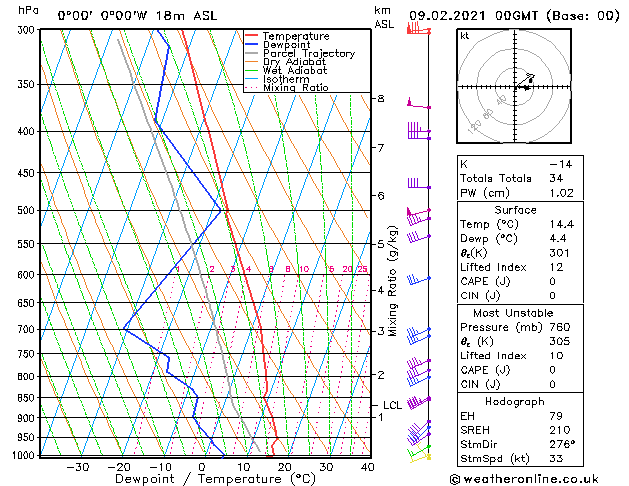Viewport: 629px width, 486px height.
Task: Click the LCL marker on the height axis
Action: 392,405
